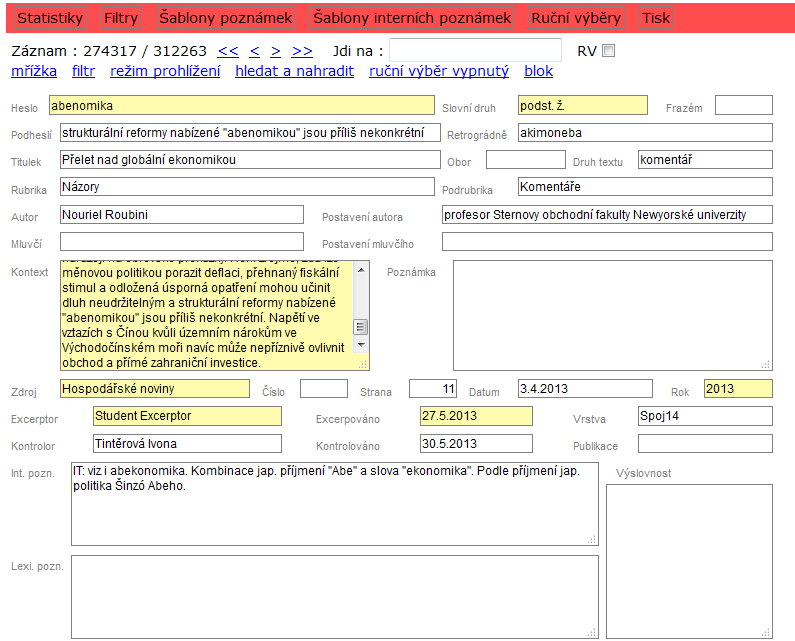Image resolution: width=795 pixels, height=641 pixels.
Task: Click the Heslo field containing abenomika
Action: point(242,105)
